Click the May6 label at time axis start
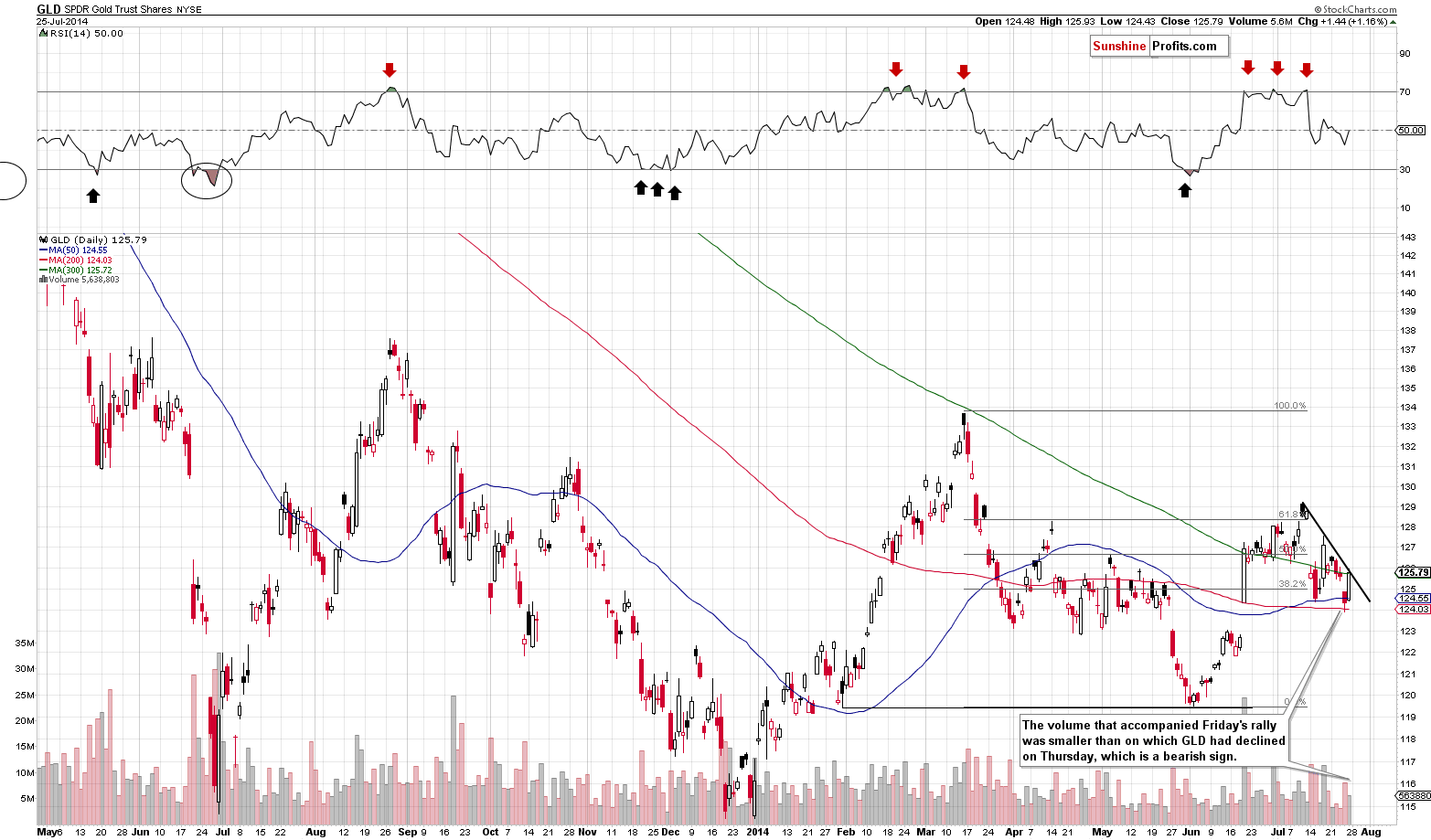 [49, 832]
